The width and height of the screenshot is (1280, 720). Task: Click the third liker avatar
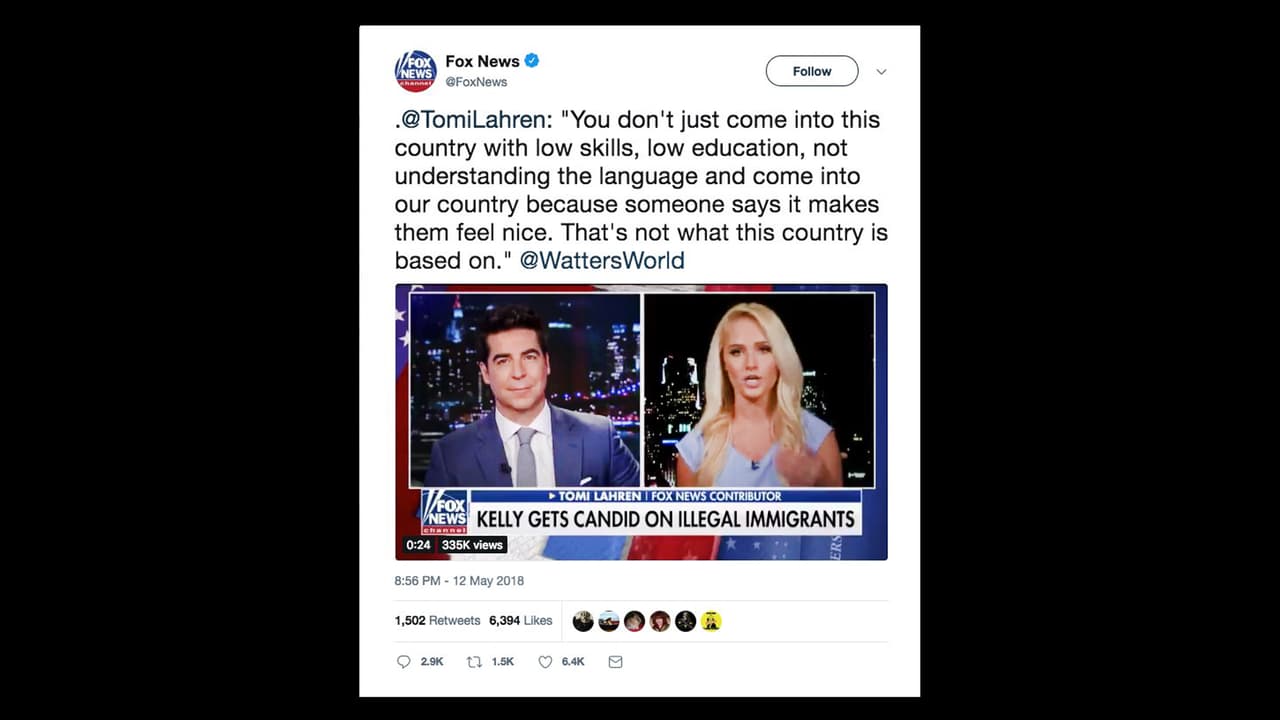pyautogui.click(x=635, y=621)
